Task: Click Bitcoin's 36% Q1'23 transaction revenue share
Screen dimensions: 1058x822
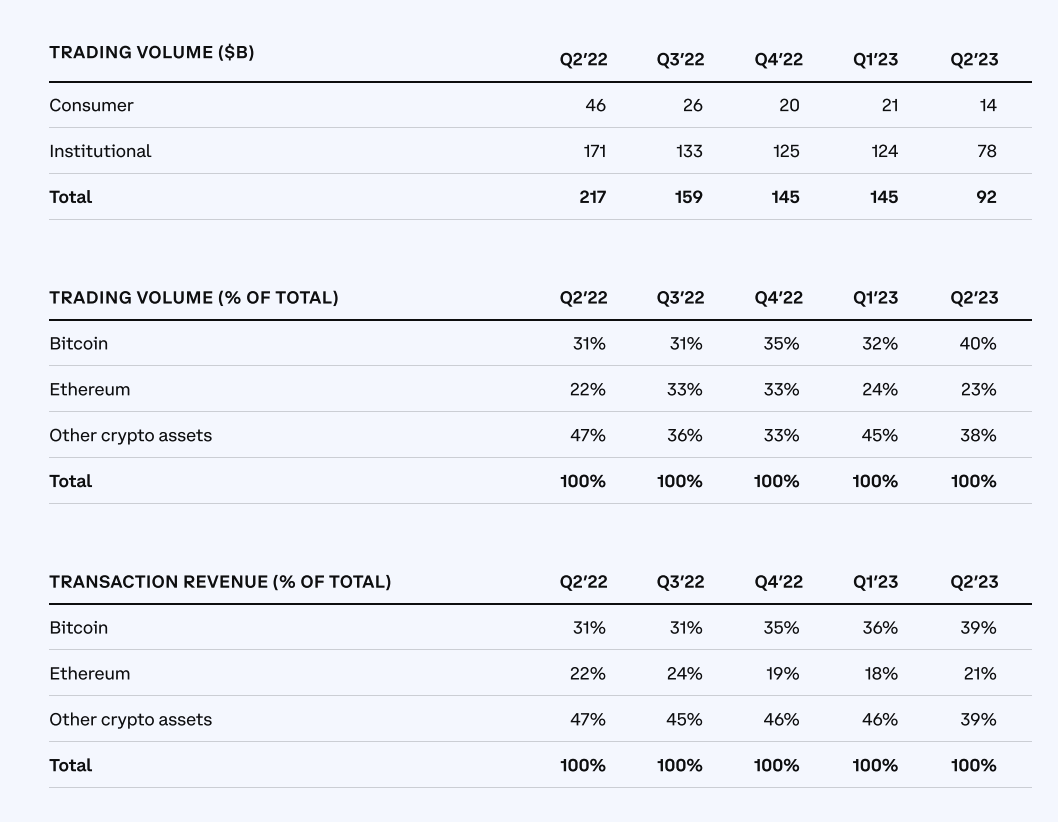Action: coord(879,627)
